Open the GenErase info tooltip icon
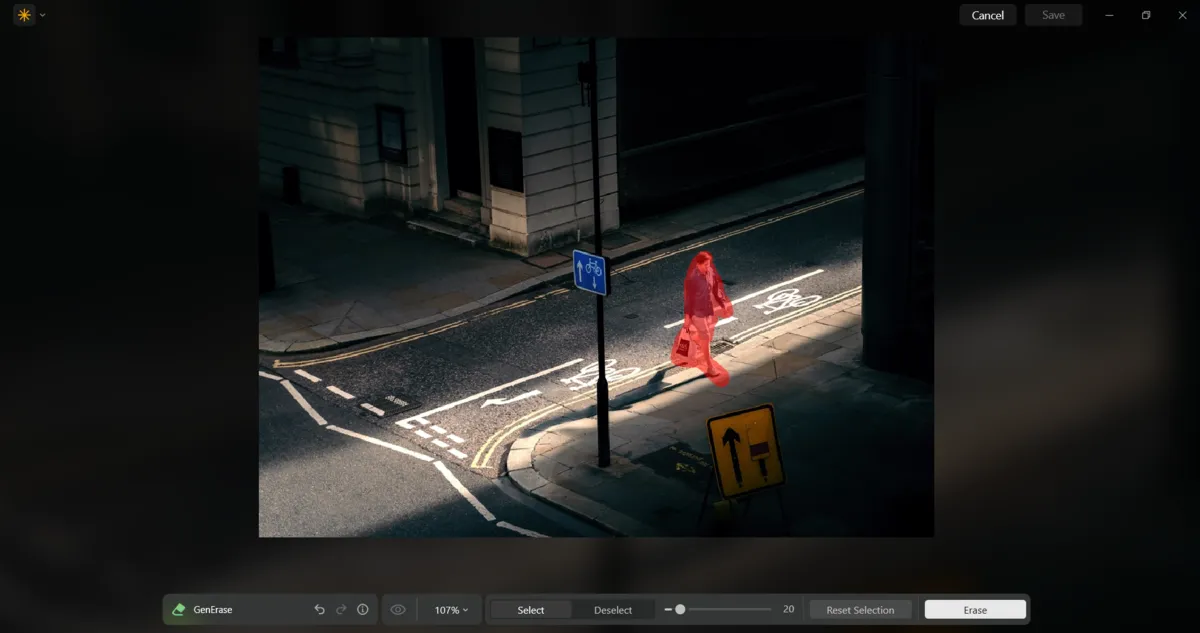The height and width of the screenshot is (633, 1200). pos(362,609)
